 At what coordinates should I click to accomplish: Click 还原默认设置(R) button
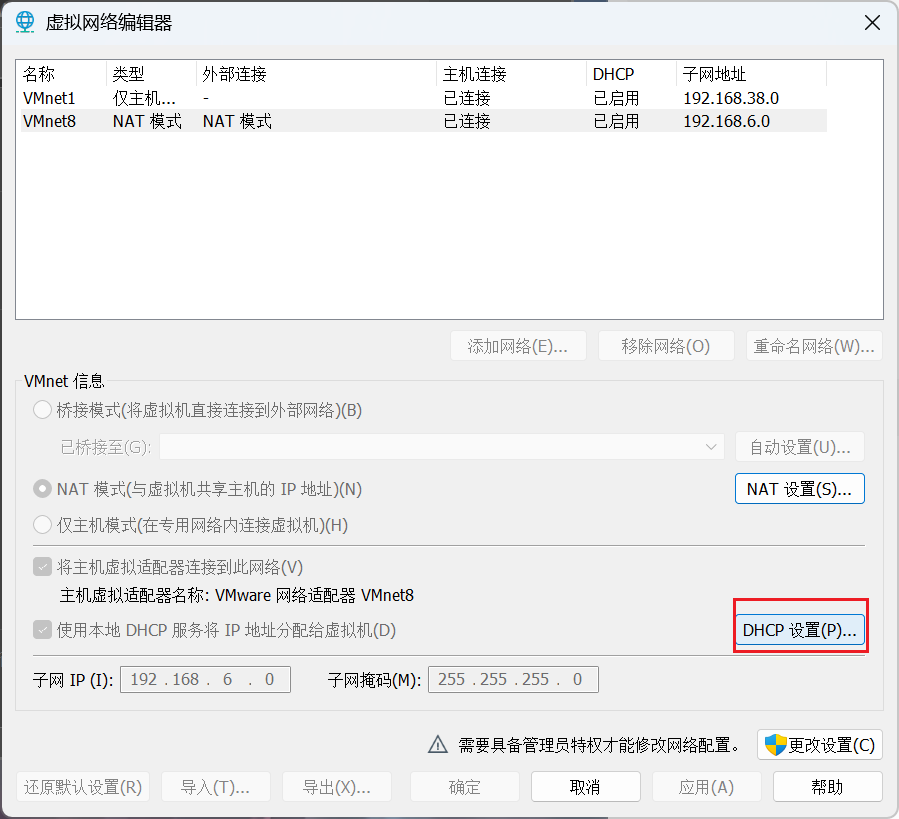pos(83,787)
